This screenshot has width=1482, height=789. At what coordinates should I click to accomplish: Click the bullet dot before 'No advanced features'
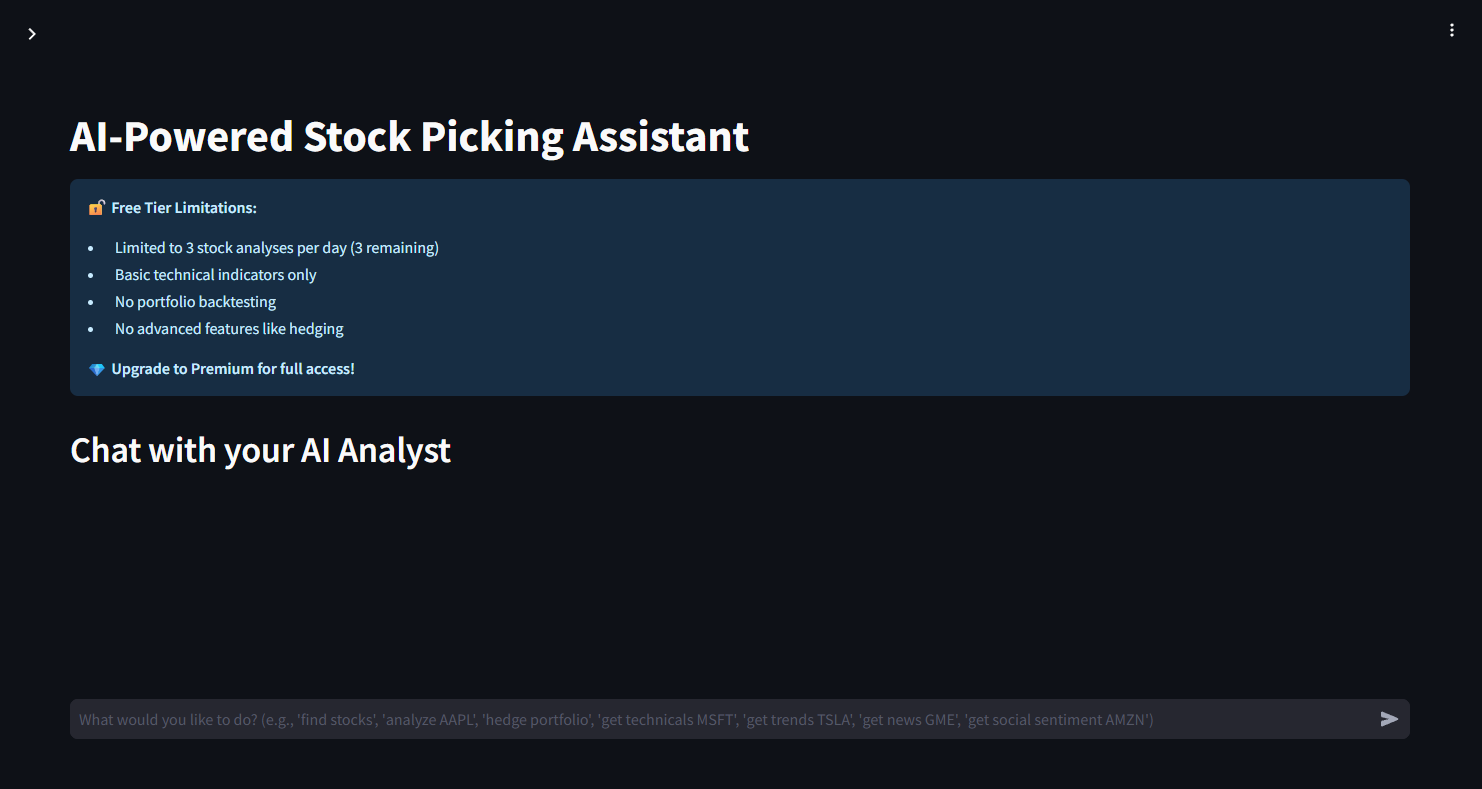coord(91,329)
